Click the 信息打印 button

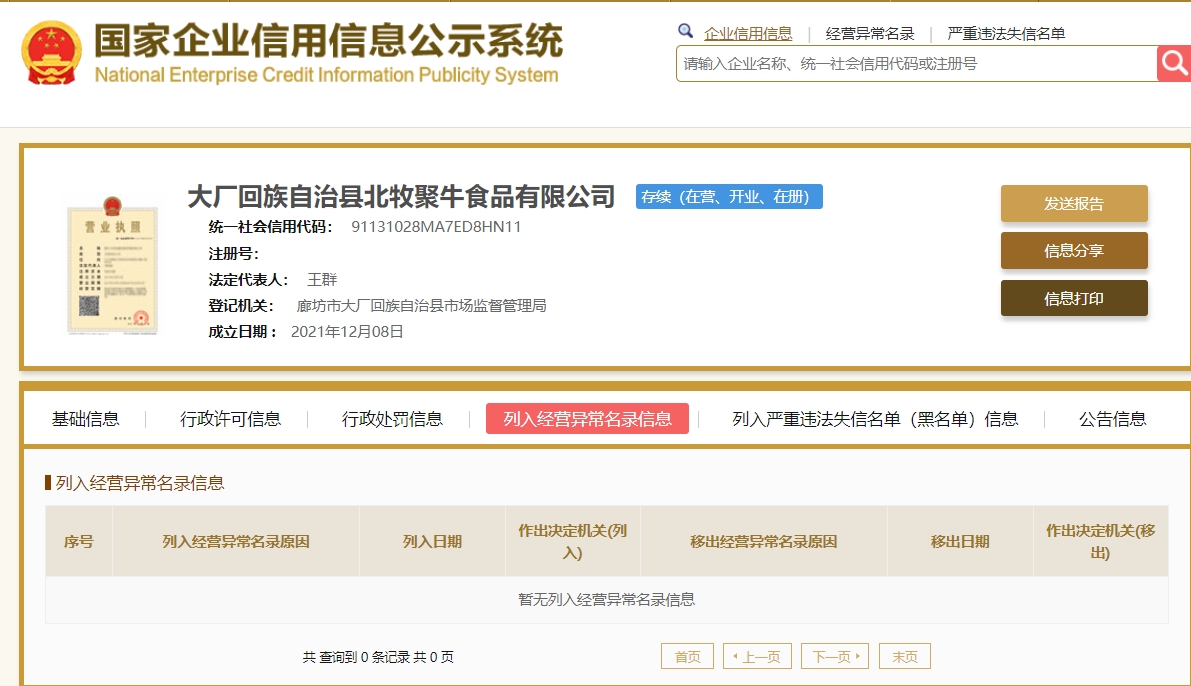click(x=1074, y=299)
